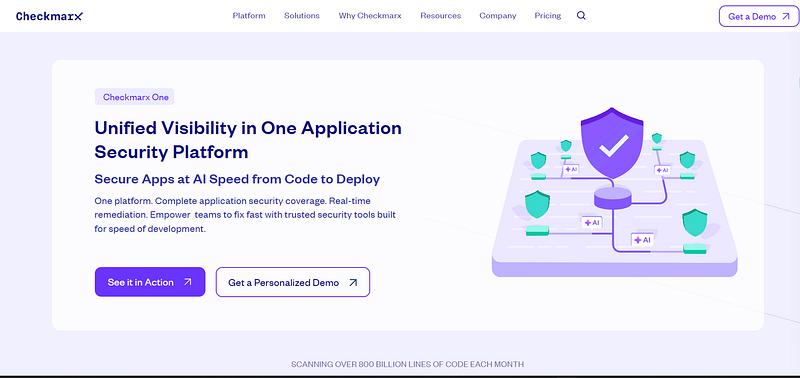The image size is (800, 378).
Task: Open the Solutions menu
Action: click(x=302, y=16)
